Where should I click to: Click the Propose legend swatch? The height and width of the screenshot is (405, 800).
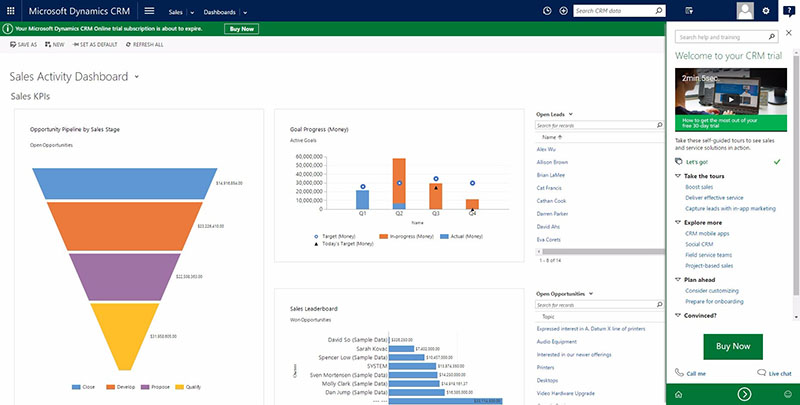(145, 387)
